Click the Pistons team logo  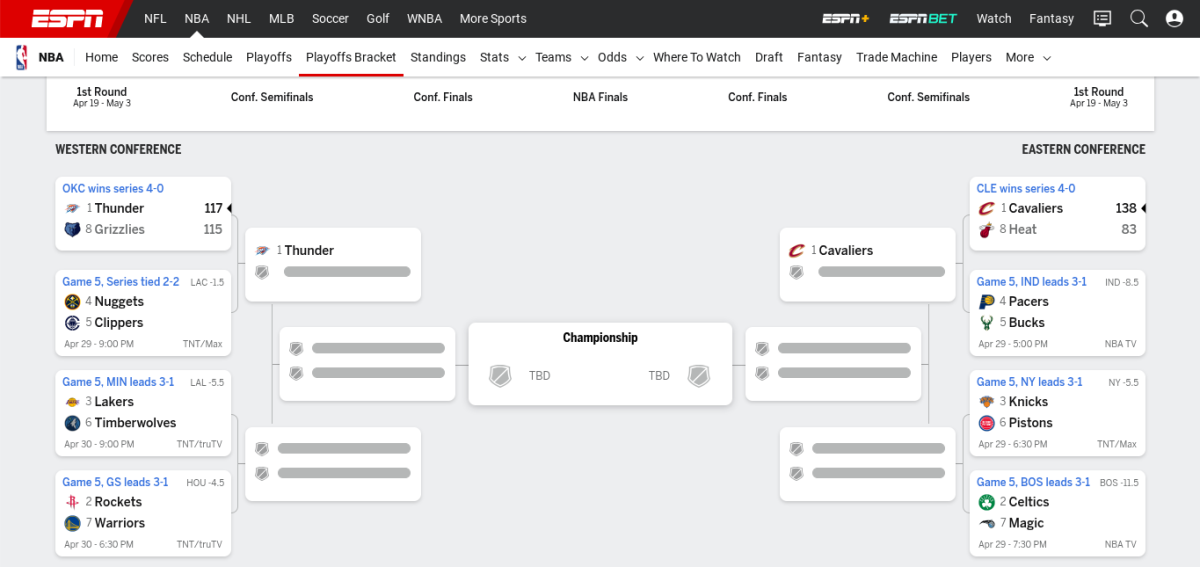pos(986,422)
